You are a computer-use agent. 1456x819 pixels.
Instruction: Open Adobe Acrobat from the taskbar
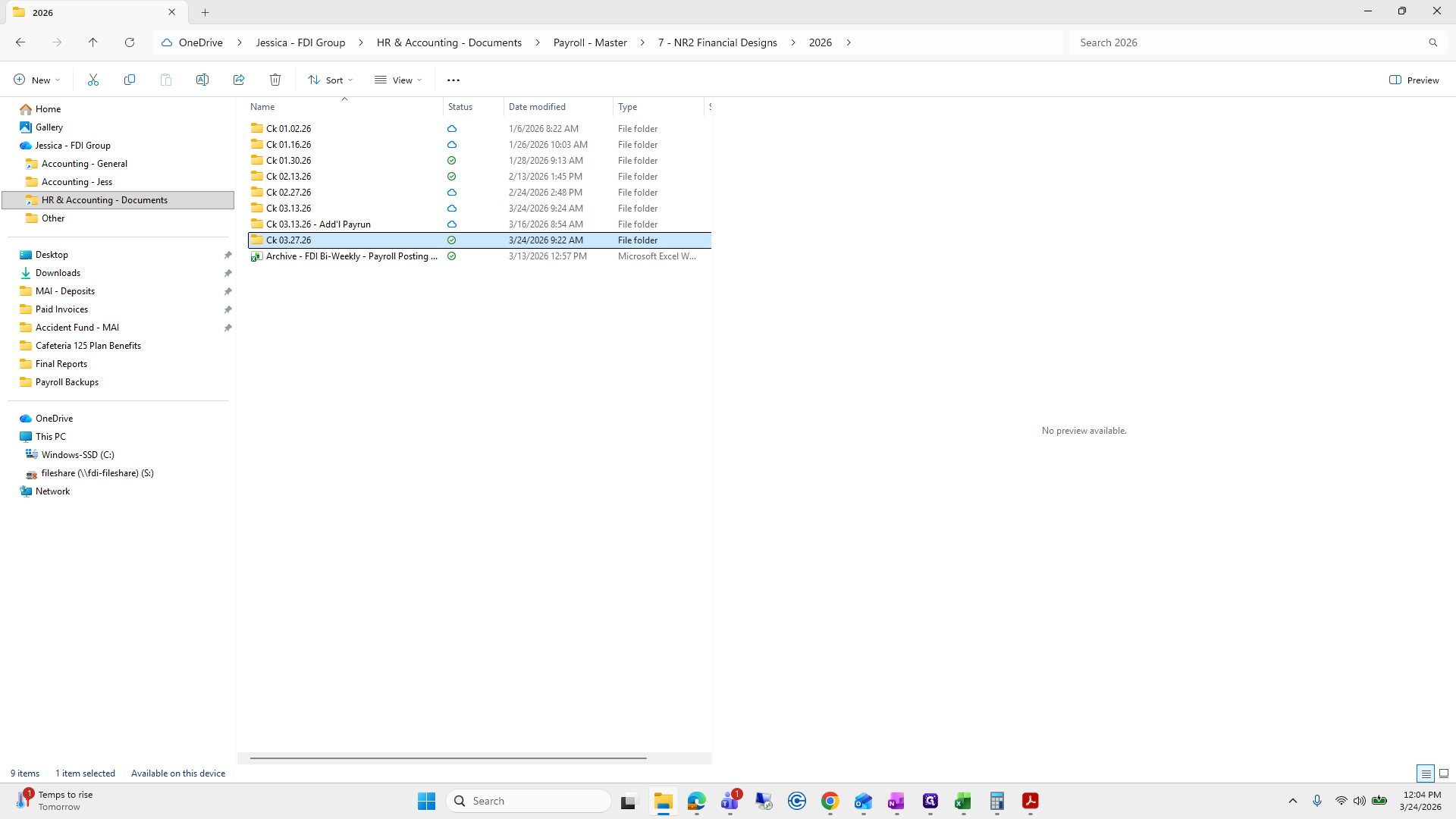[x=1031, y=801]
